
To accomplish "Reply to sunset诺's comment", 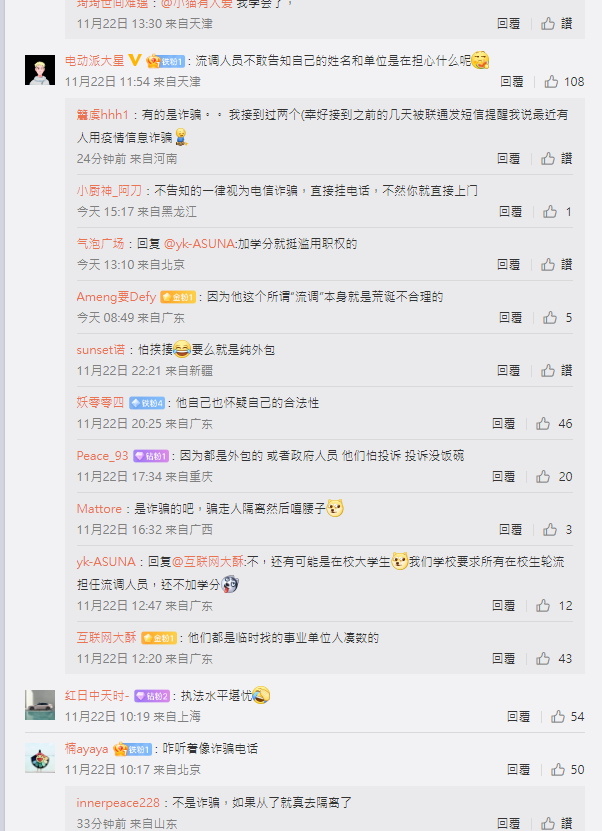I will 509,370.
